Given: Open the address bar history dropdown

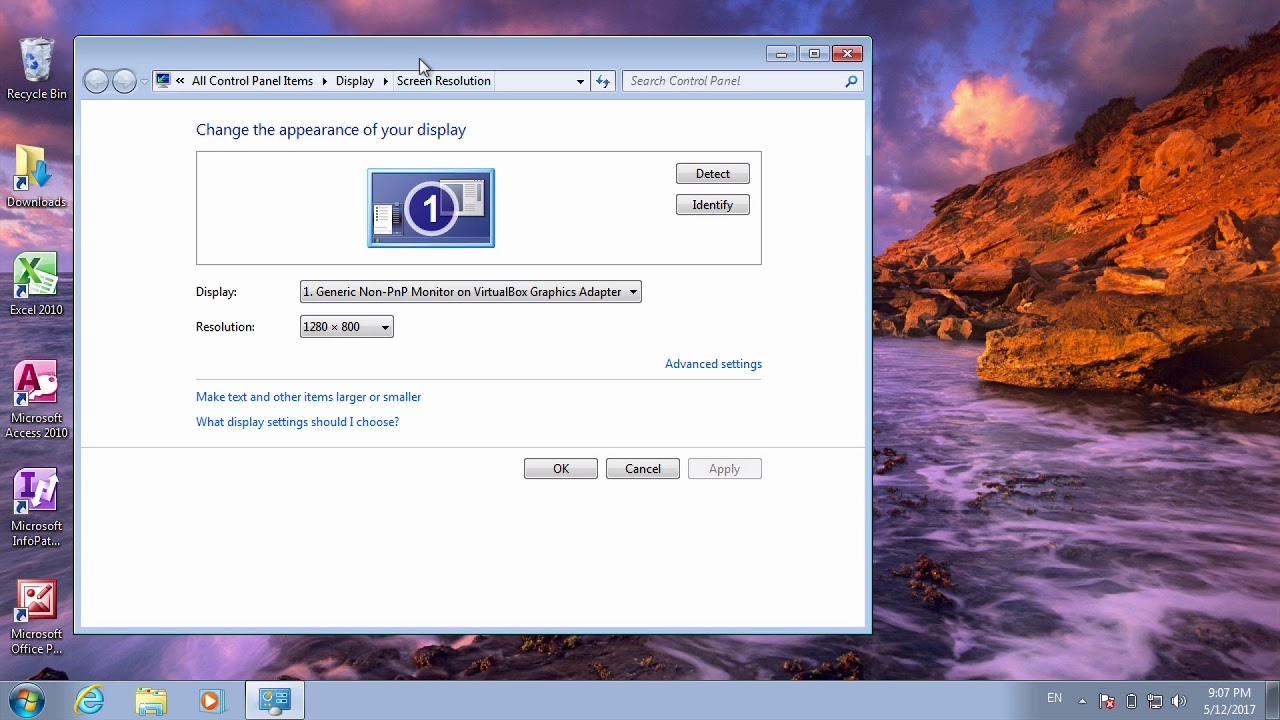Looking at the screenshot, I should point(580,81).
